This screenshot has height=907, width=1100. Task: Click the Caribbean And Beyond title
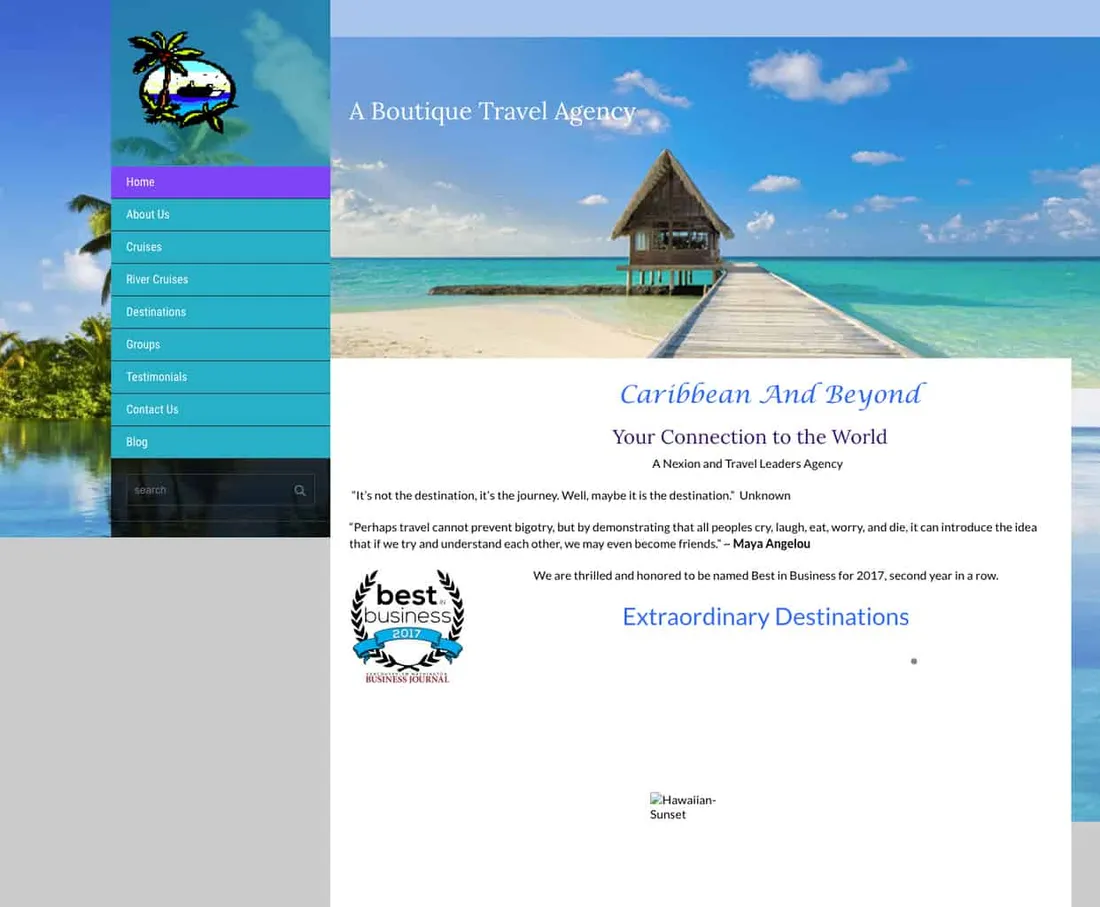772,394
